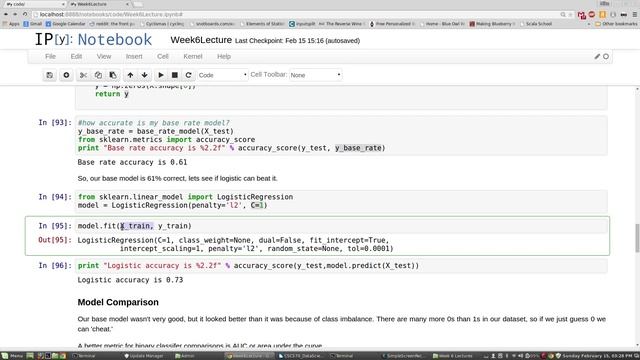
Task: Open the Apps bookmark
Action: pyautogui.click(x=11, y=24)
